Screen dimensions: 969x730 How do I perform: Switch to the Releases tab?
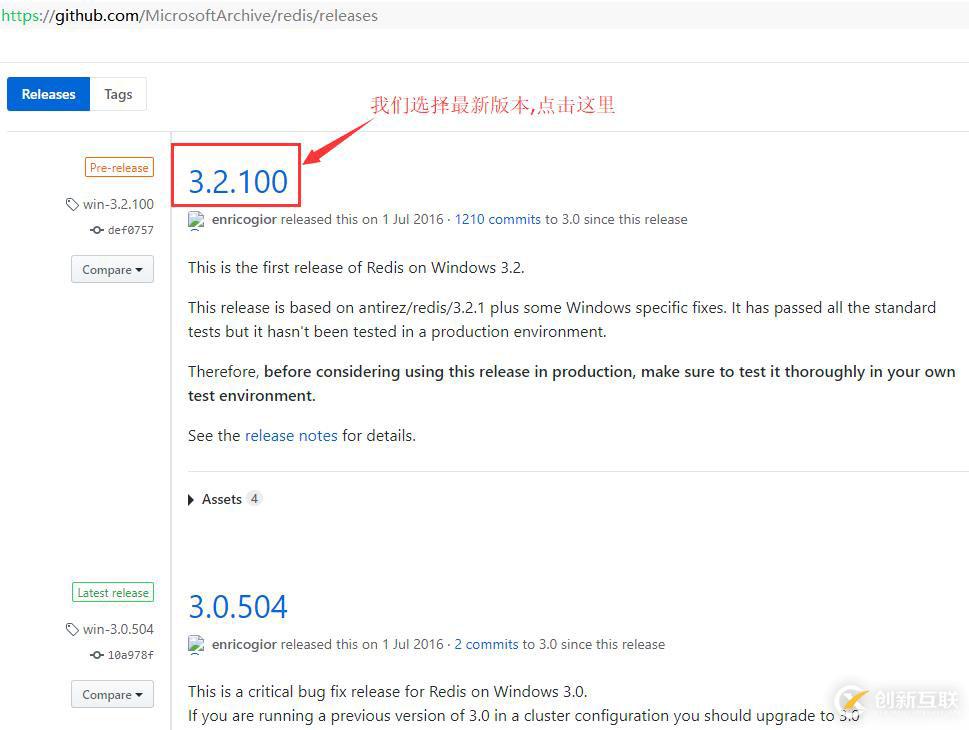click(x=48, y=94)
